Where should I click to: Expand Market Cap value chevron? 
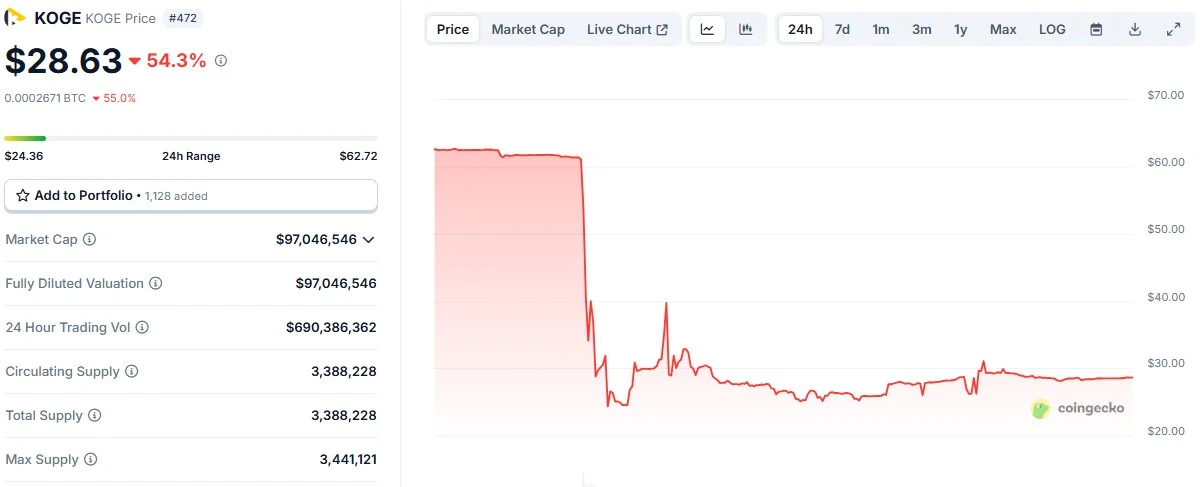coord(368,240)
